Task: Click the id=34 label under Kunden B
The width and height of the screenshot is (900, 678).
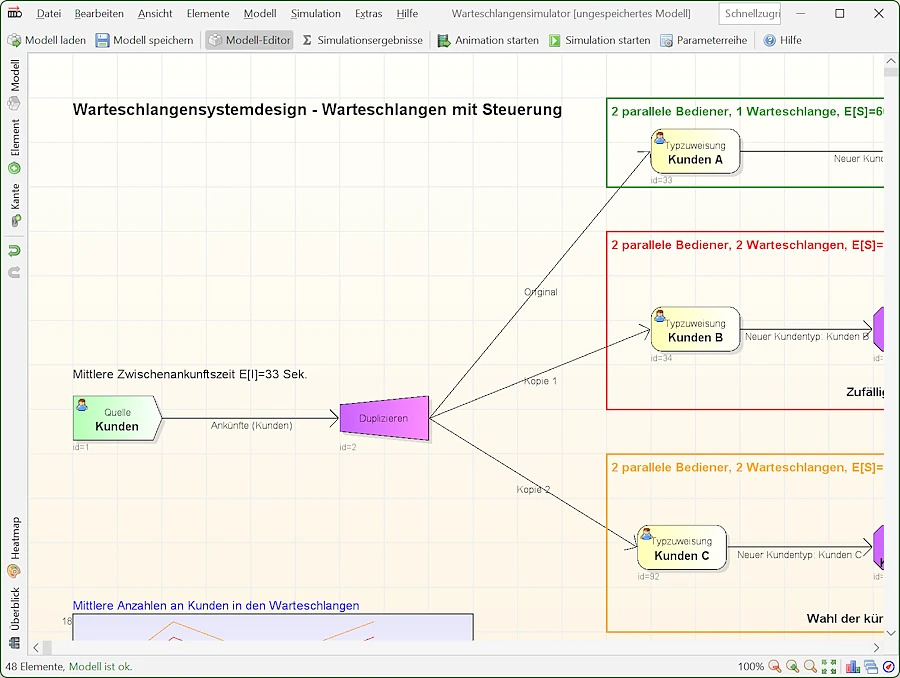Action: tap(661, 358)
